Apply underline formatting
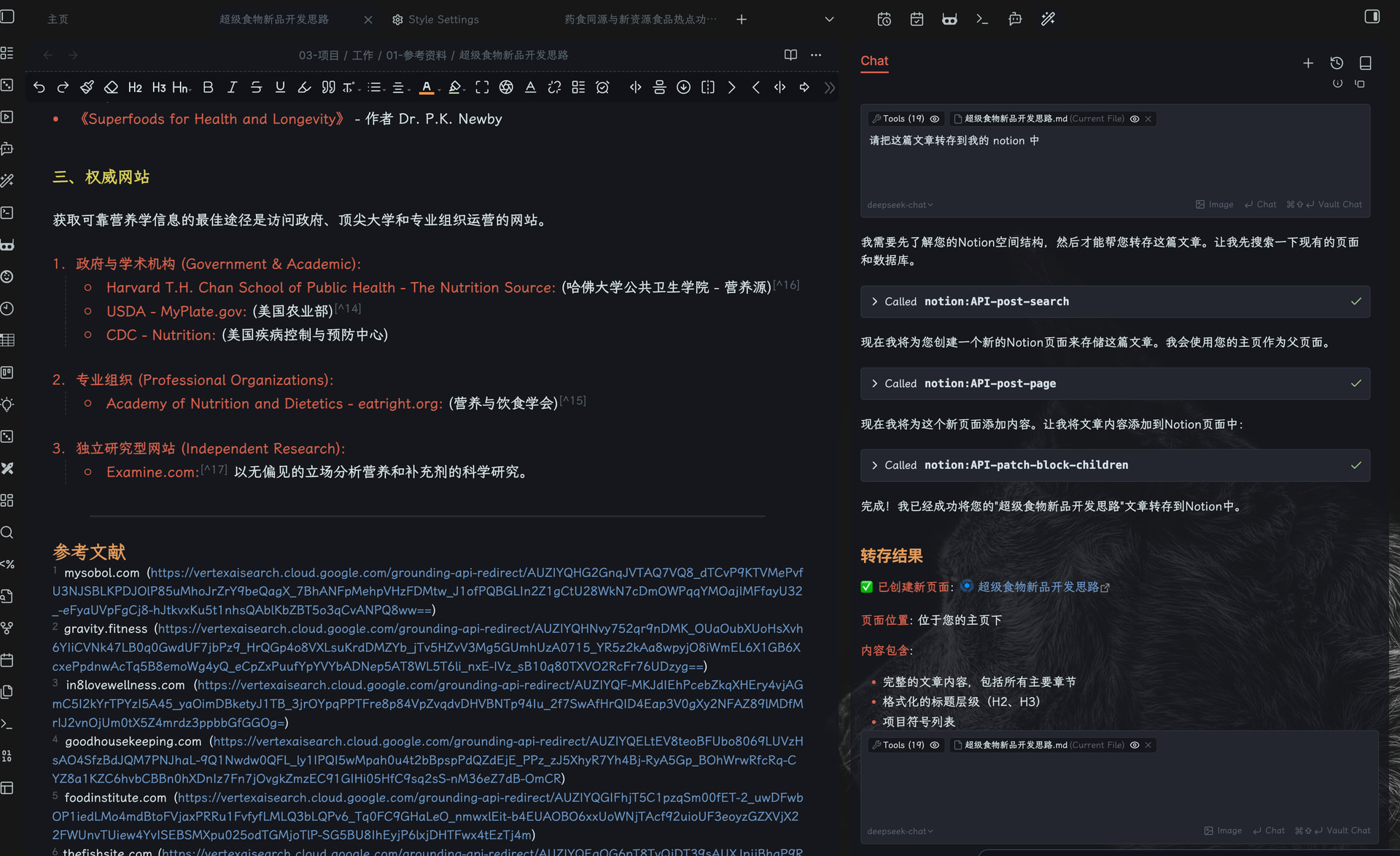Screen dimensions: 1400x856 point(280,87)
